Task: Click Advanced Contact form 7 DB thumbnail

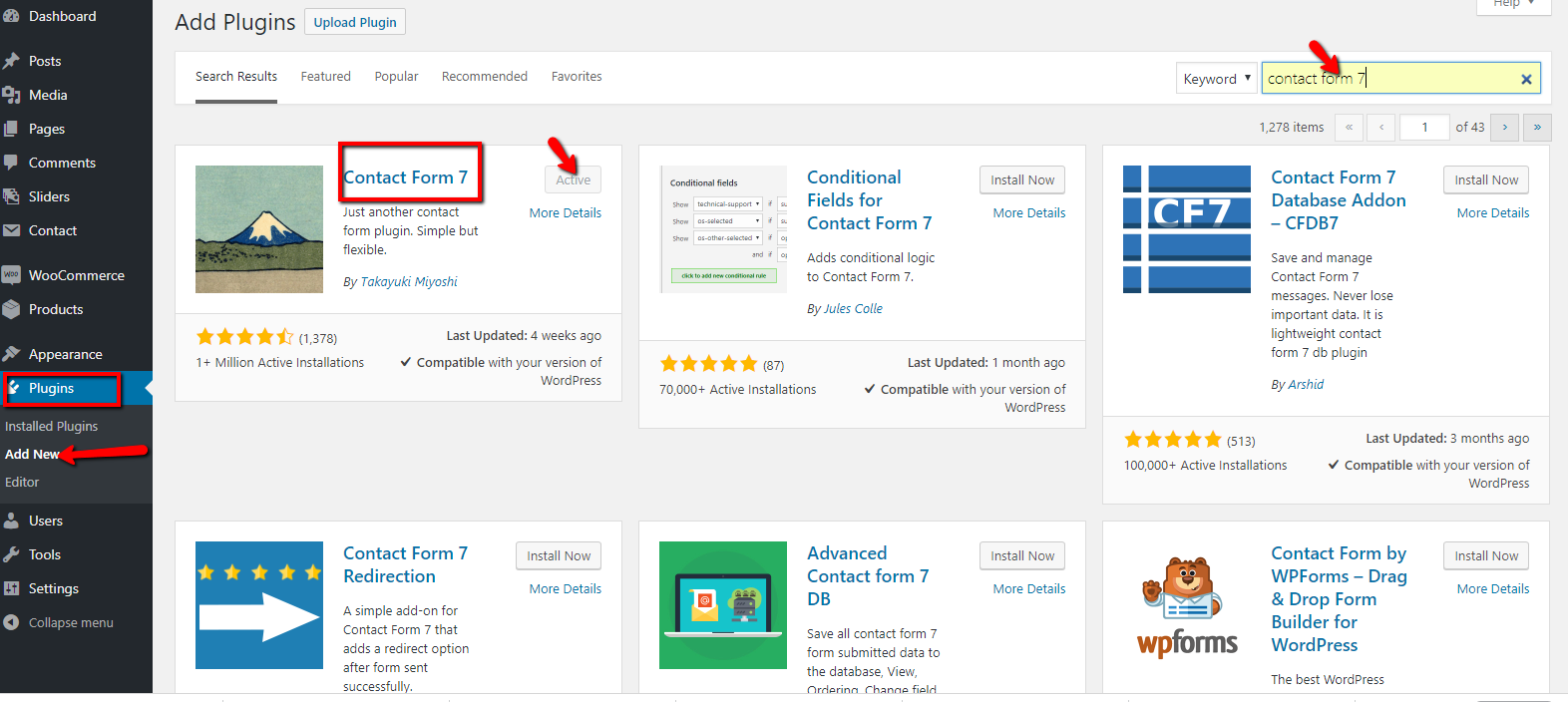Action: point(723,605)
